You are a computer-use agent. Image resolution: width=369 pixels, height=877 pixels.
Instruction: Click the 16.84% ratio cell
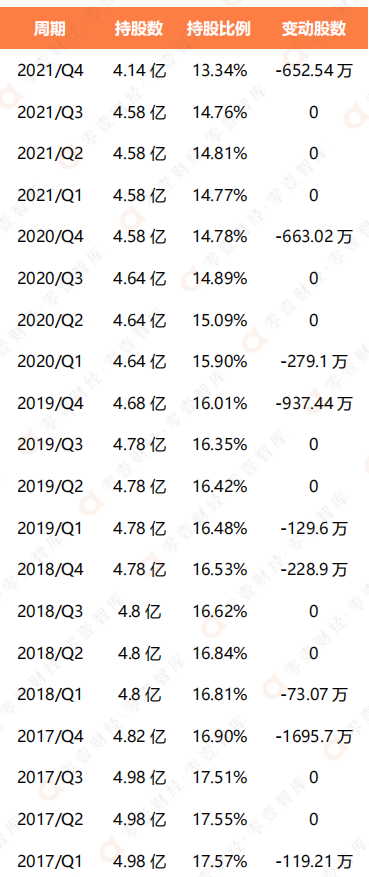(x=220, y=653)
